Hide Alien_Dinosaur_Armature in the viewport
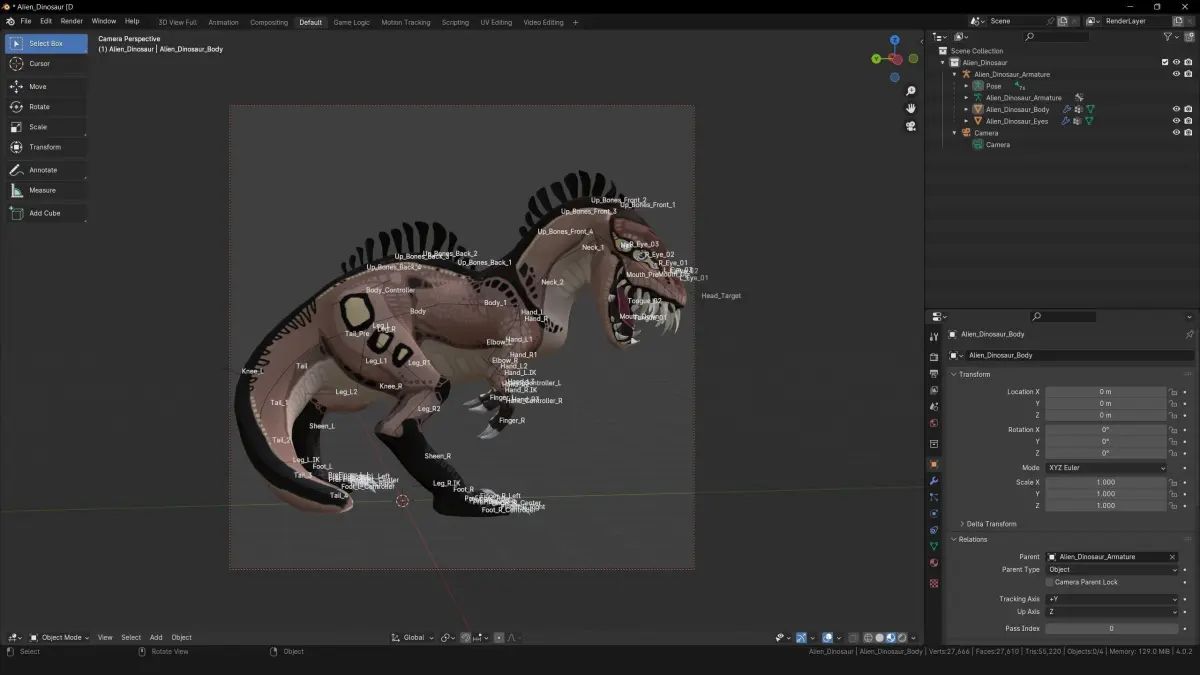 click(1176, 74)
